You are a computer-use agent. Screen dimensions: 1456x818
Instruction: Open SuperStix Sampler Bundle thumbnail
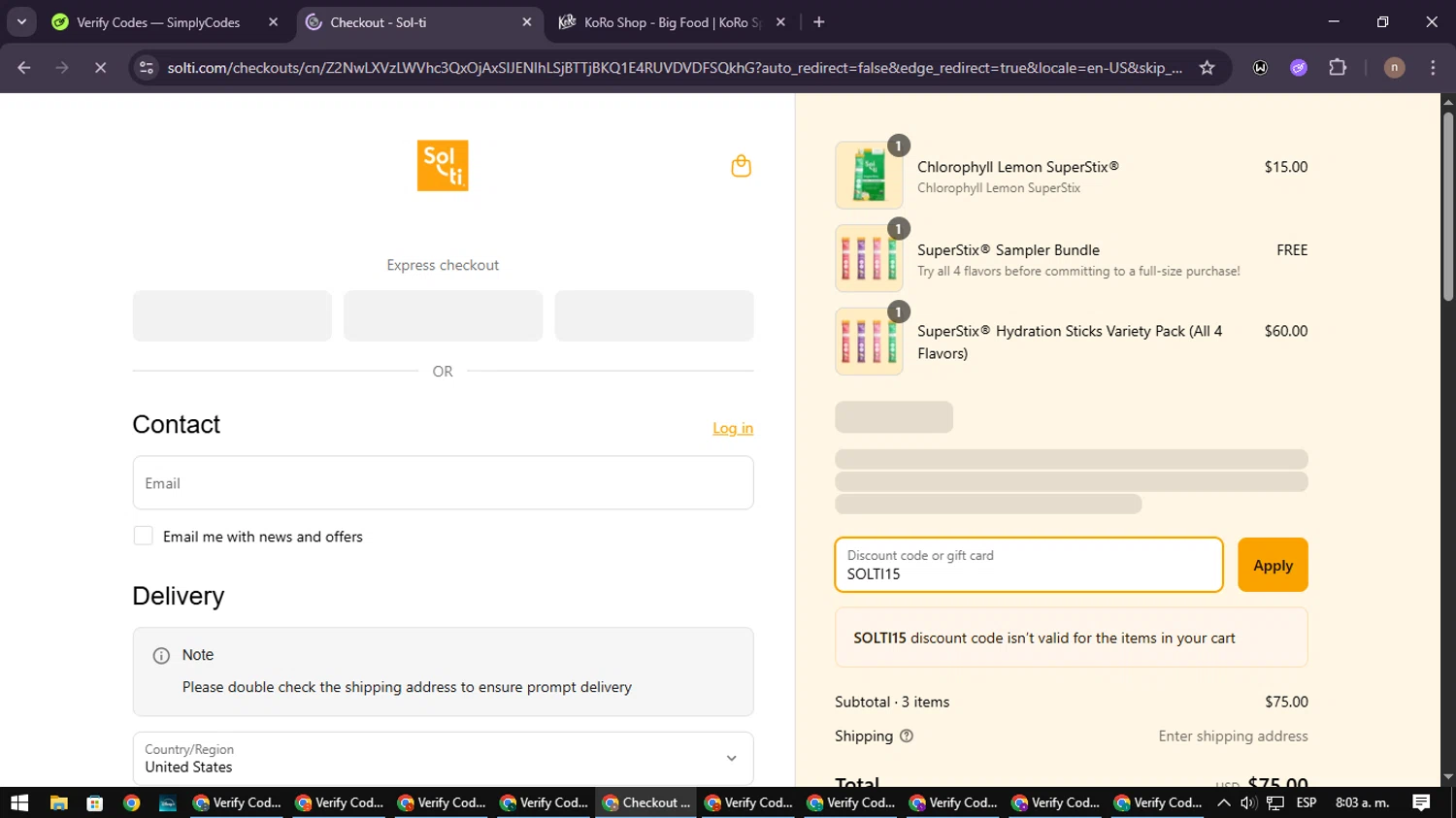point(869,258)
